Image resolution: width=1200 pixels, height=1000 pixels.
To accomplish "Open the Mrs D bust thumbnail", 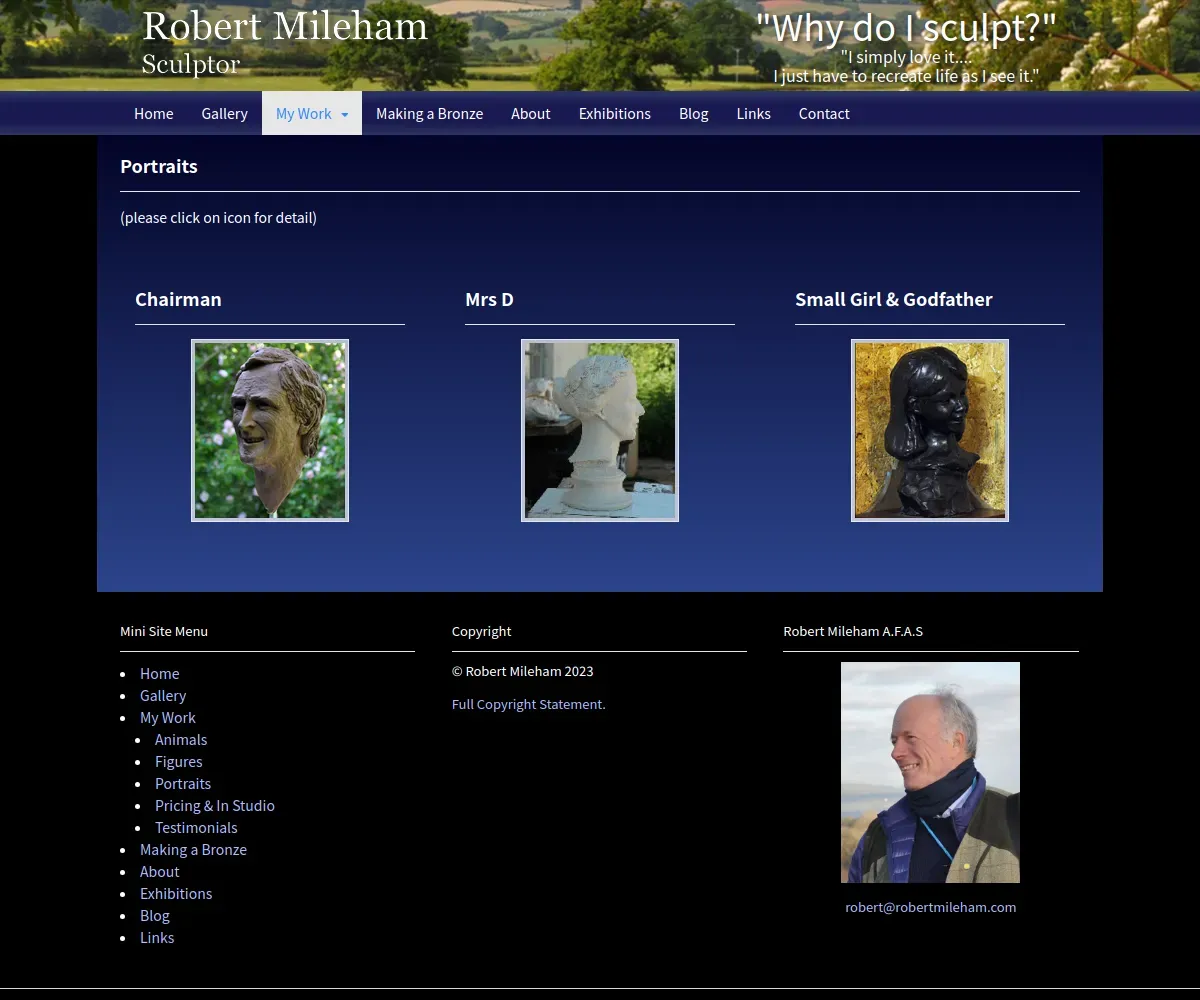I will (600, 430).
